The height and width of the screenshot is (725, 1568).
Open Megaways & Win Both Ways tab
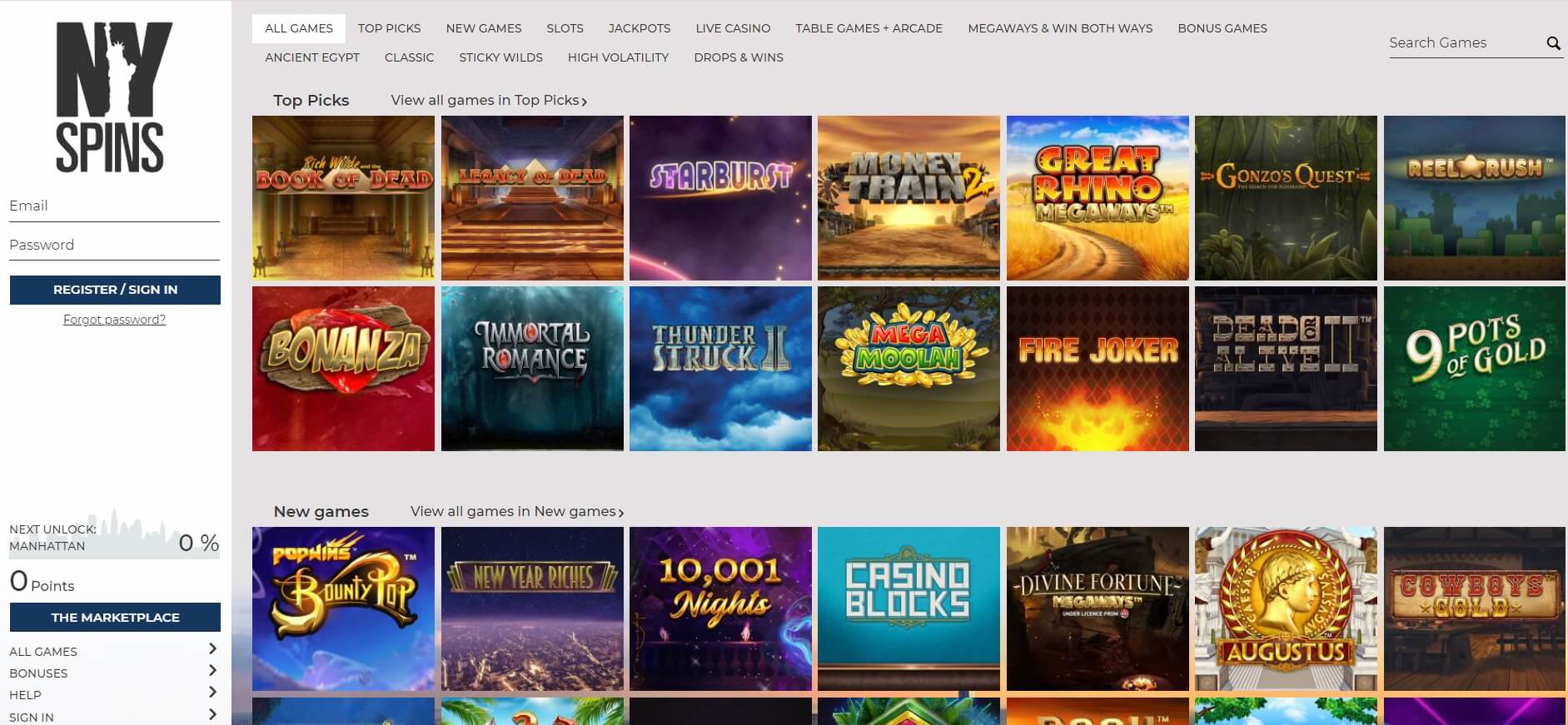pos(1060,28)
